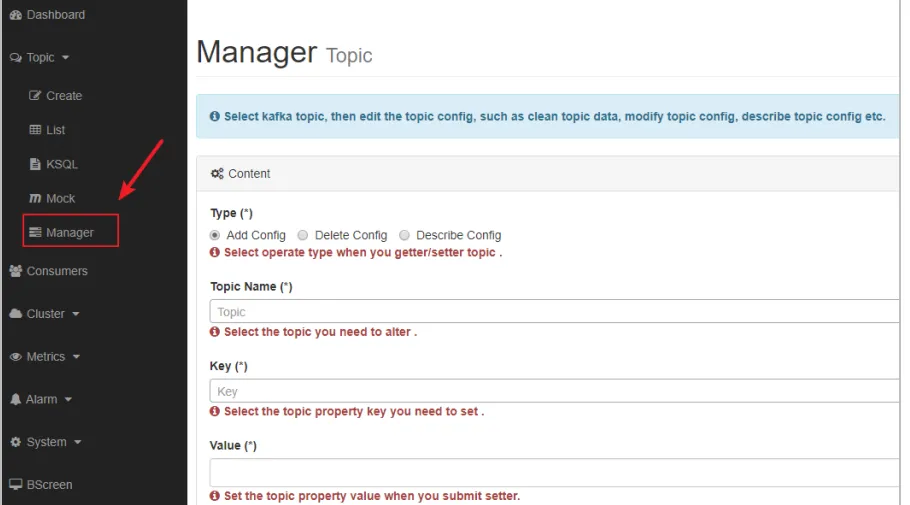Click the Dashboard gauge icon
The image size is (910, 505).
[x=15, y=15]
